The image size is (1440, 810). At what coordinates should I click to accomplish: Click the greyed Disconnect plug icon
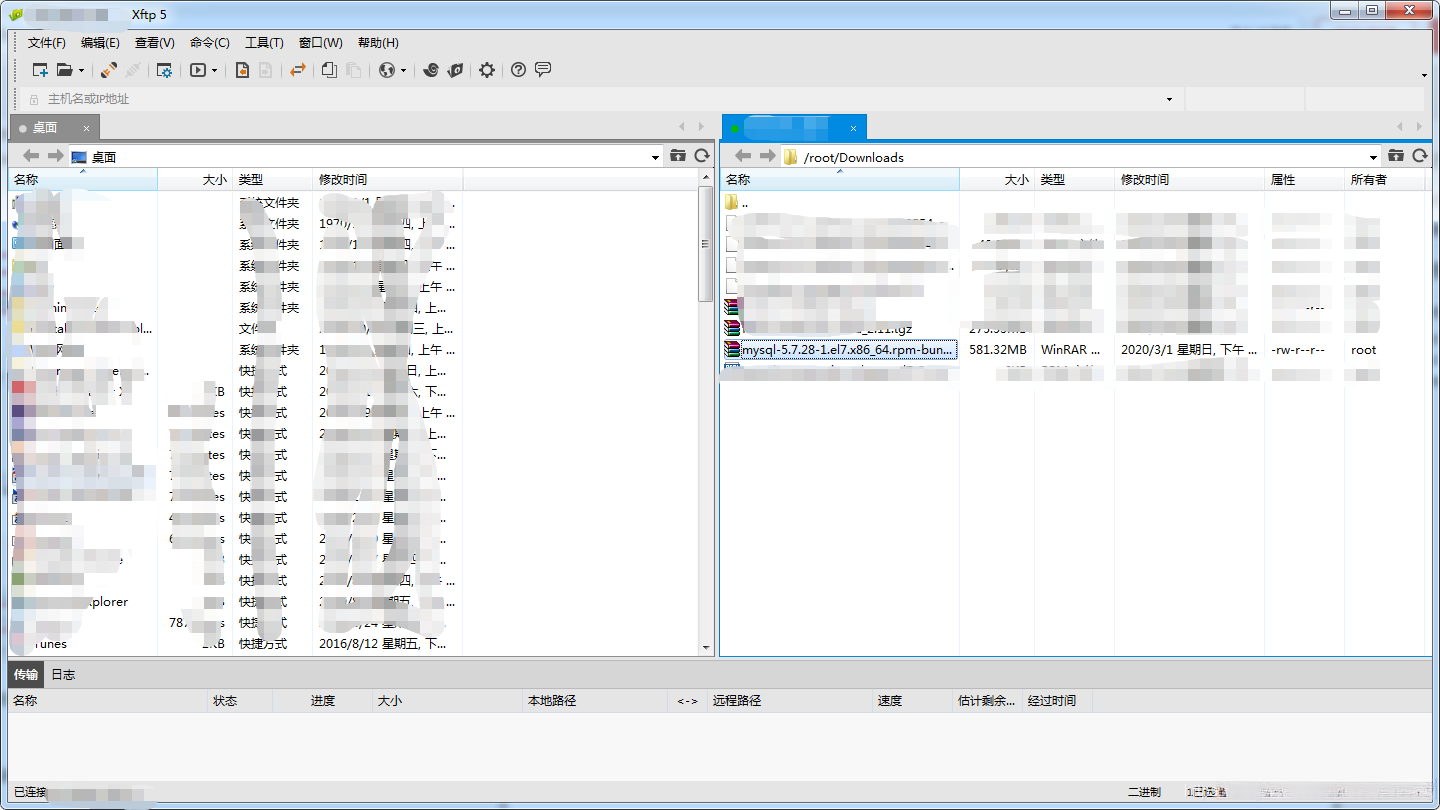click(x=133, y=70)
